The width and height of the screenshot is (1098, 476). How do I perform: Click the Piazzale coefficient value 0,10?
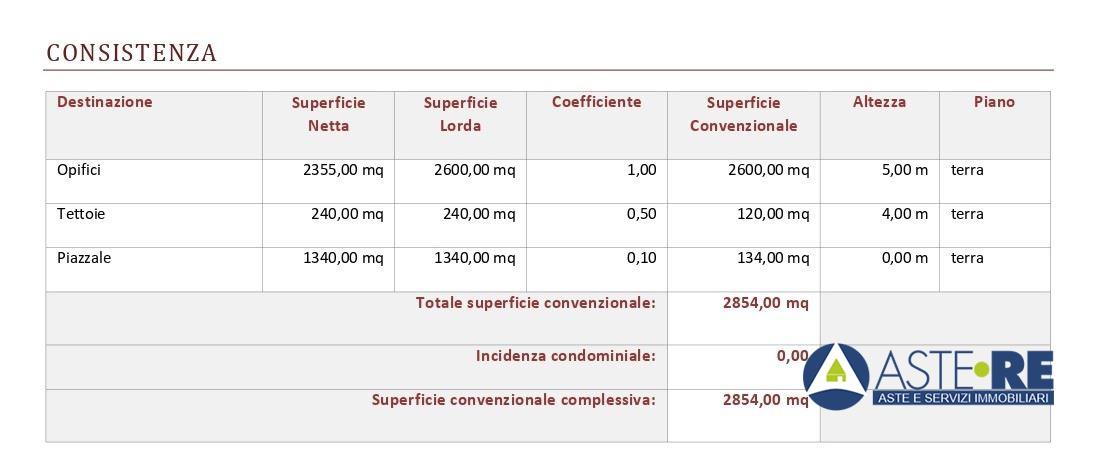(641, 258)
